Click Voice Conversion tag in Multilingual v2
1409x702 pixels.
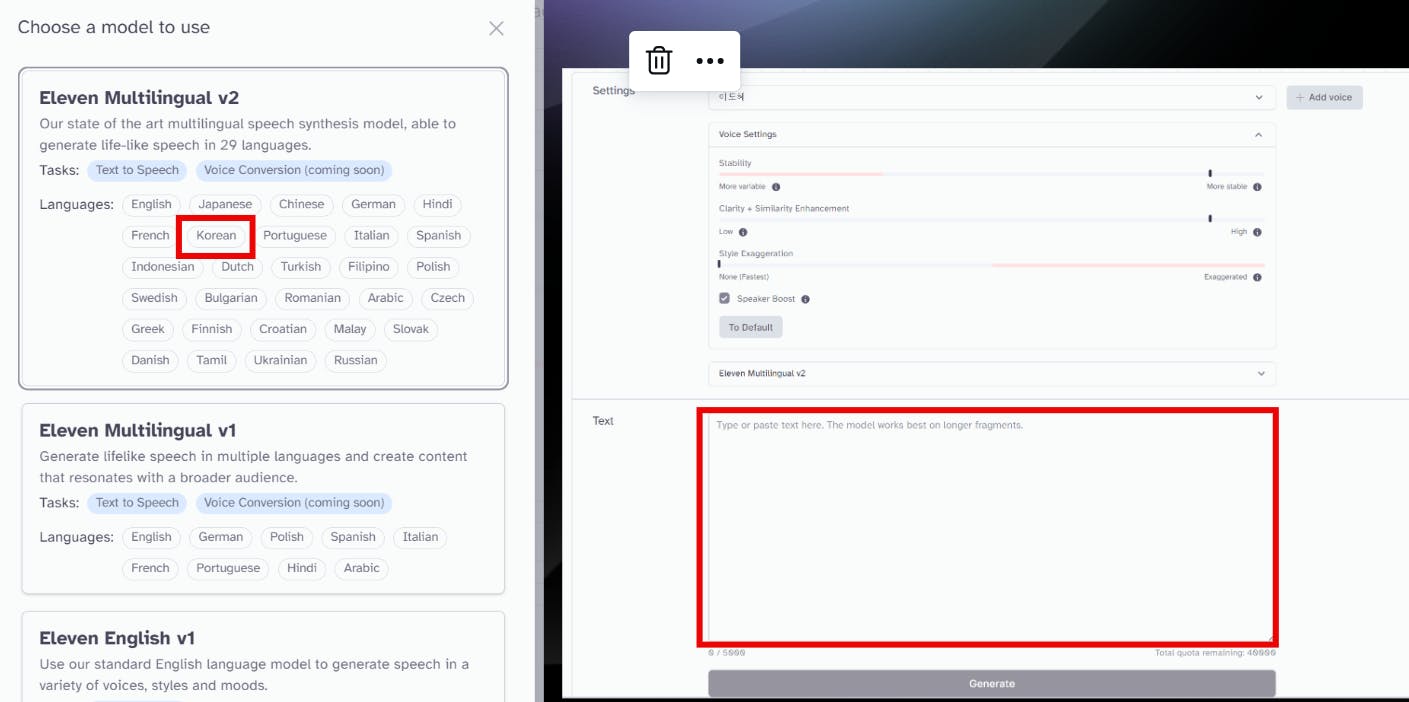294,170
